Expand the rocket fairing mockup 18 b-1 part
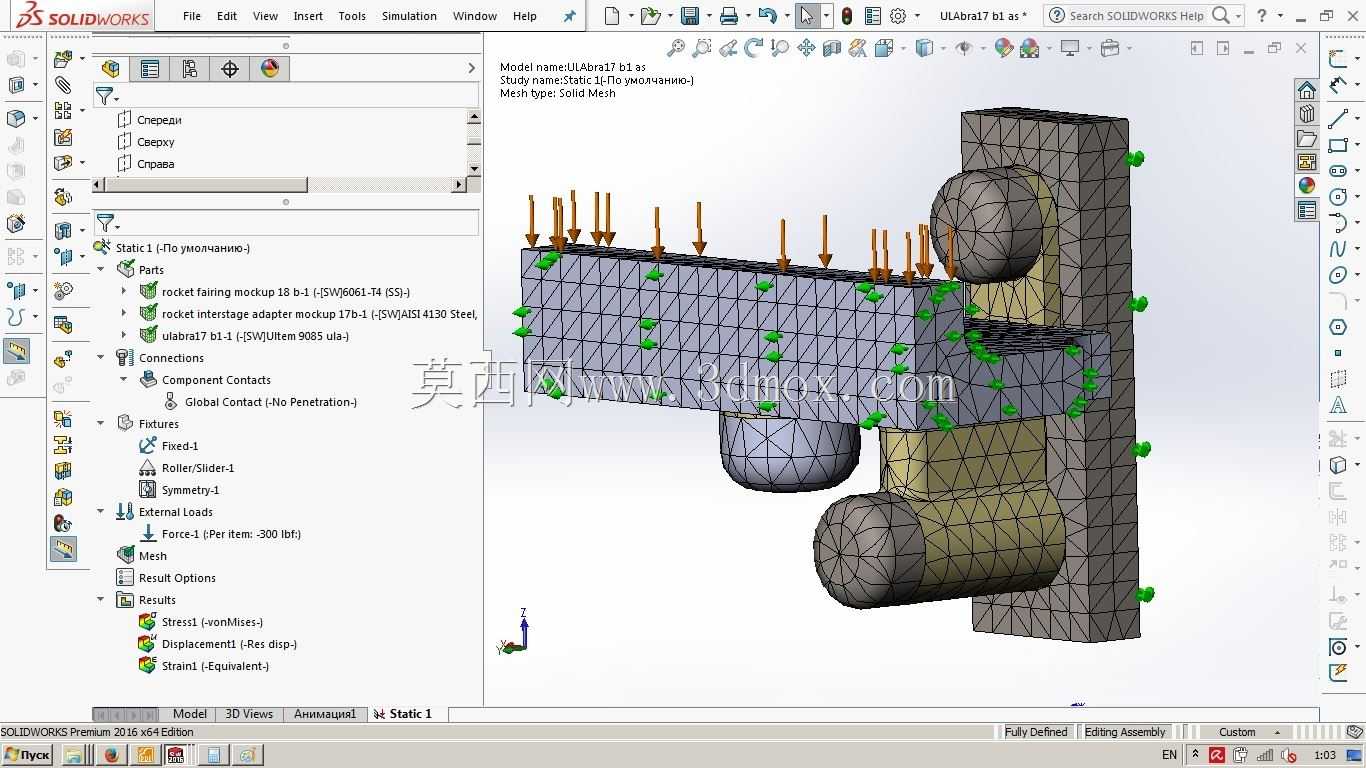This screenshot has height=768, width=1366. (124, 292)
